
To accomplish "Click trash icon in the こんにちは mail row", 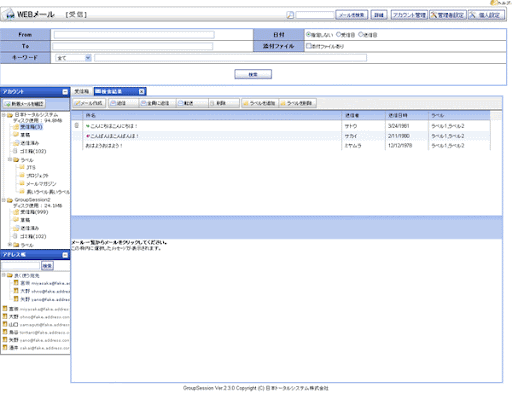I will click(x=77, y=125).
